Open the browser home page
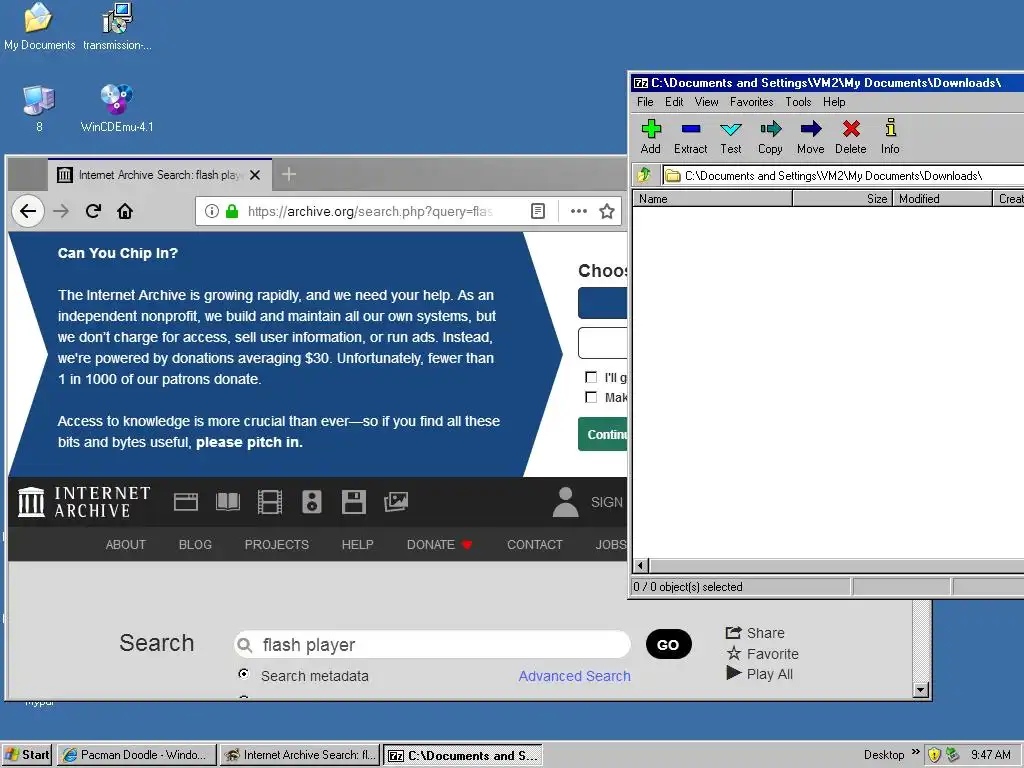Image resolution: width=1024 pixels, height=768 pixels. tap(125, 211)
